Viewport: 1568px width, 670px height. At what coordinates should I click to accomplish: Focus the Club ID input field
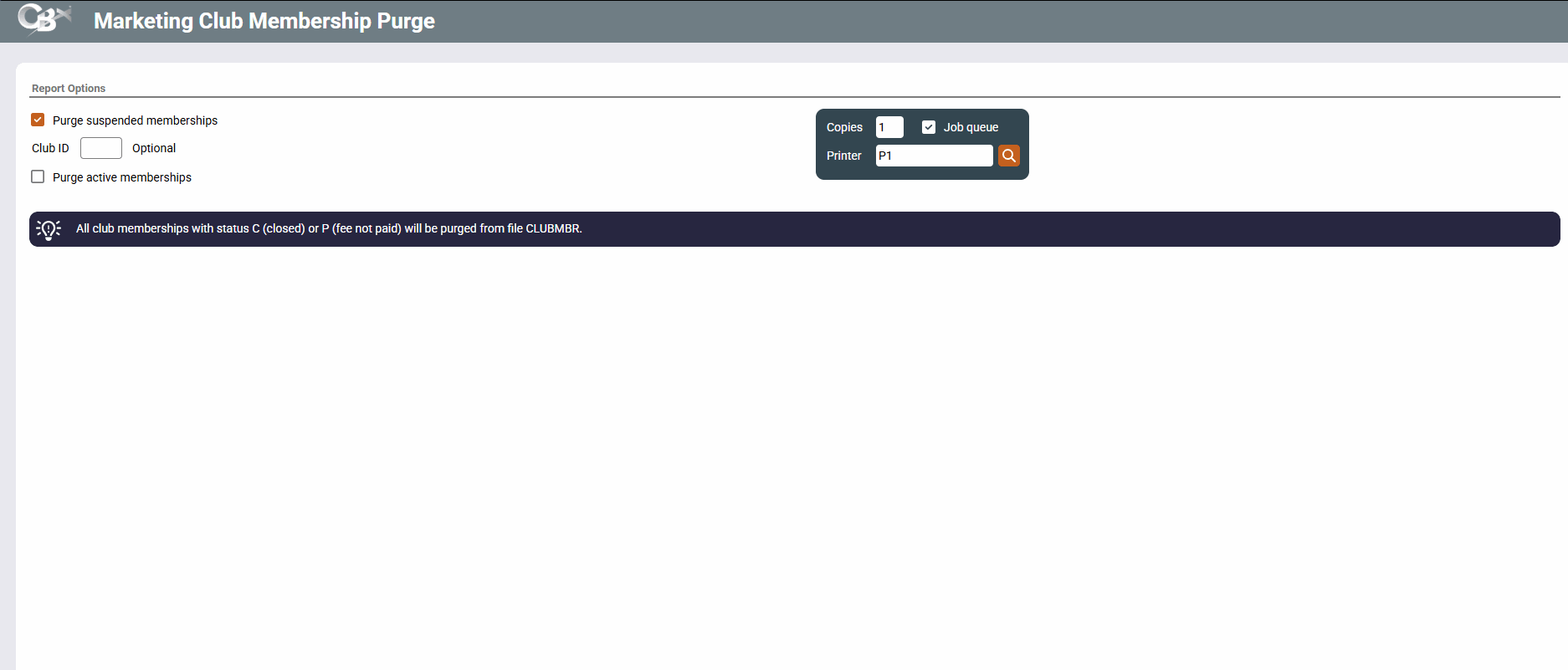(x=100, y=148)
